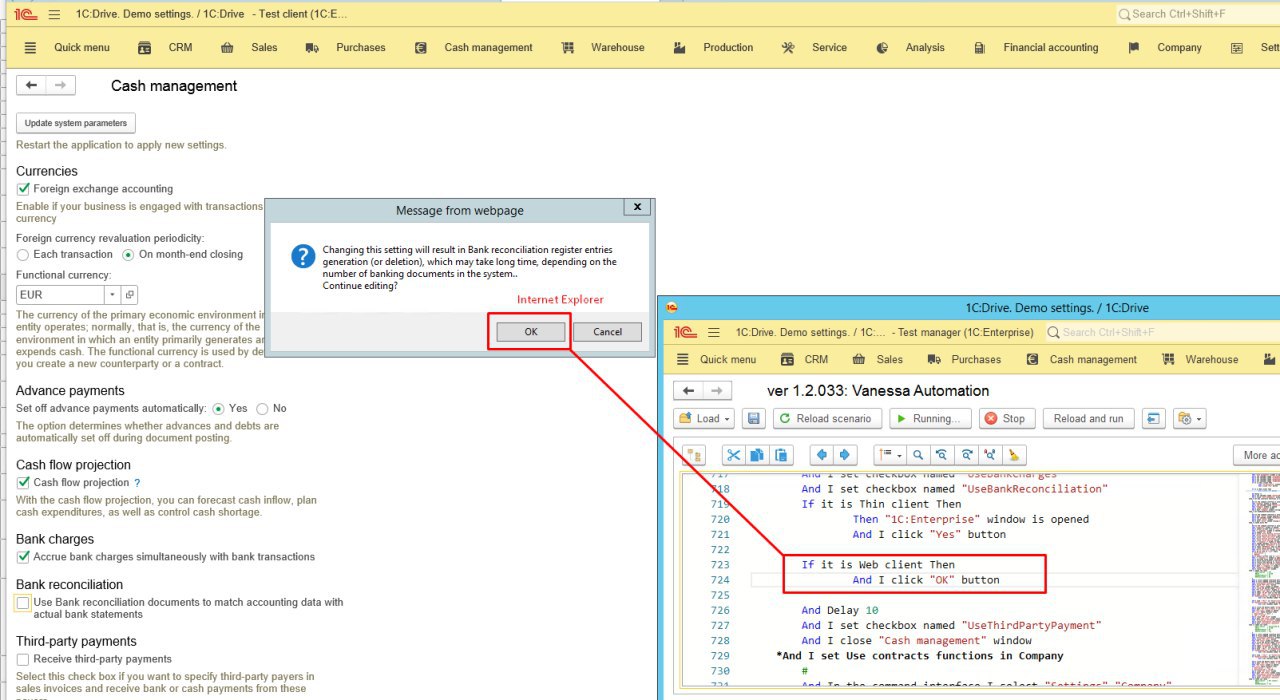Click Reload scenario button
The width and height of the screenshot is (1280, 700).
point(826,419)
